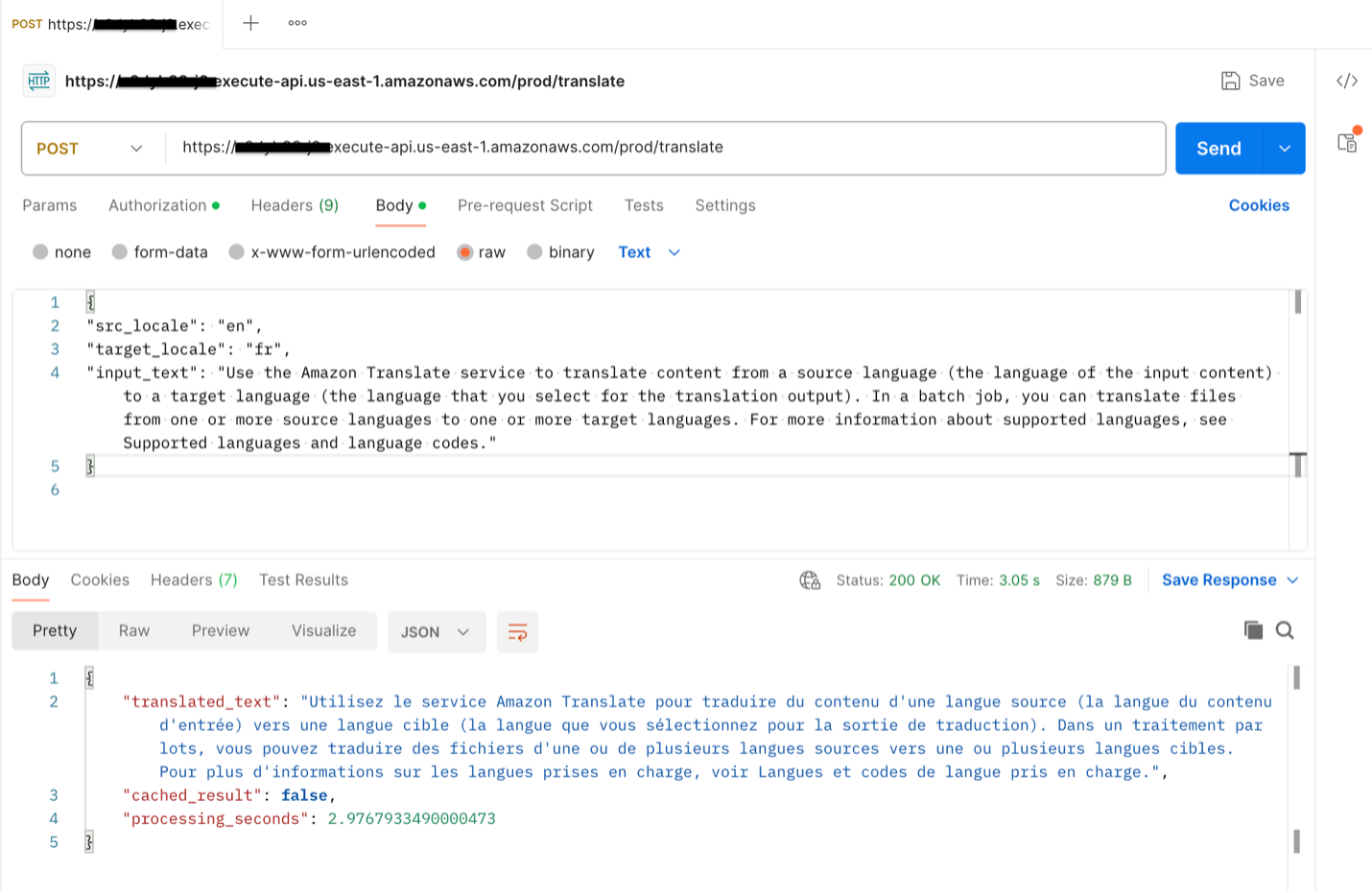Select the POST request tab at top

coord(111,24)
